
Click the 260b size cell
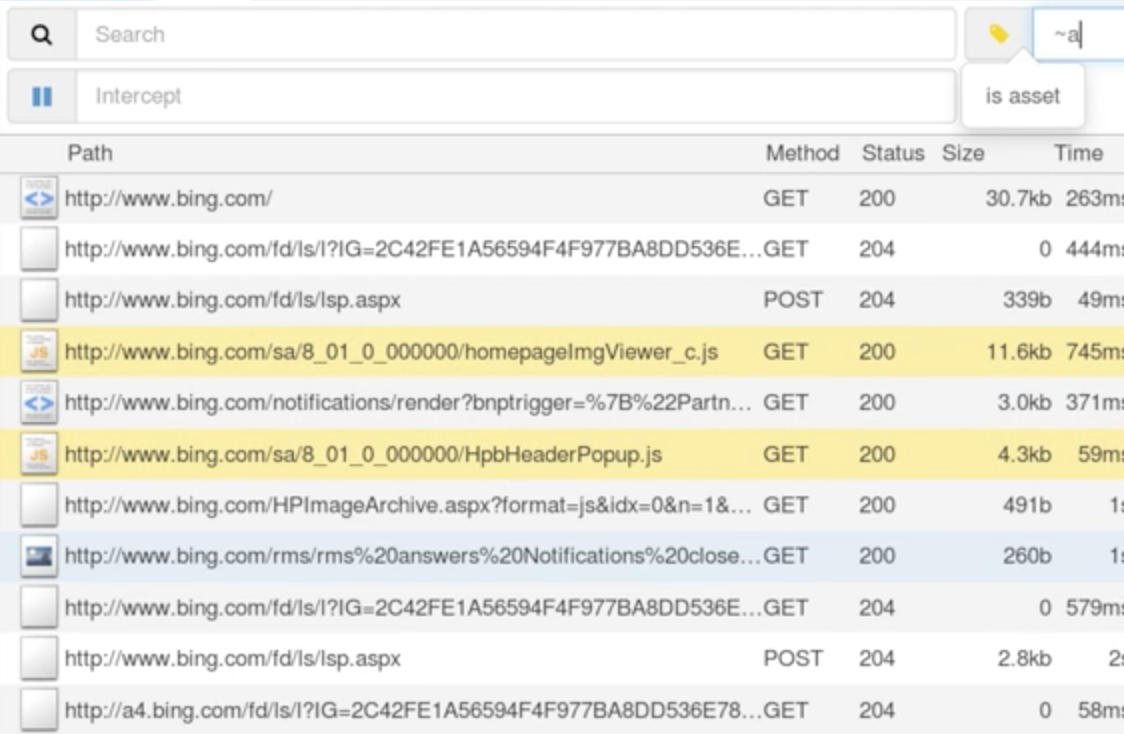click(x=1027, y=556)
